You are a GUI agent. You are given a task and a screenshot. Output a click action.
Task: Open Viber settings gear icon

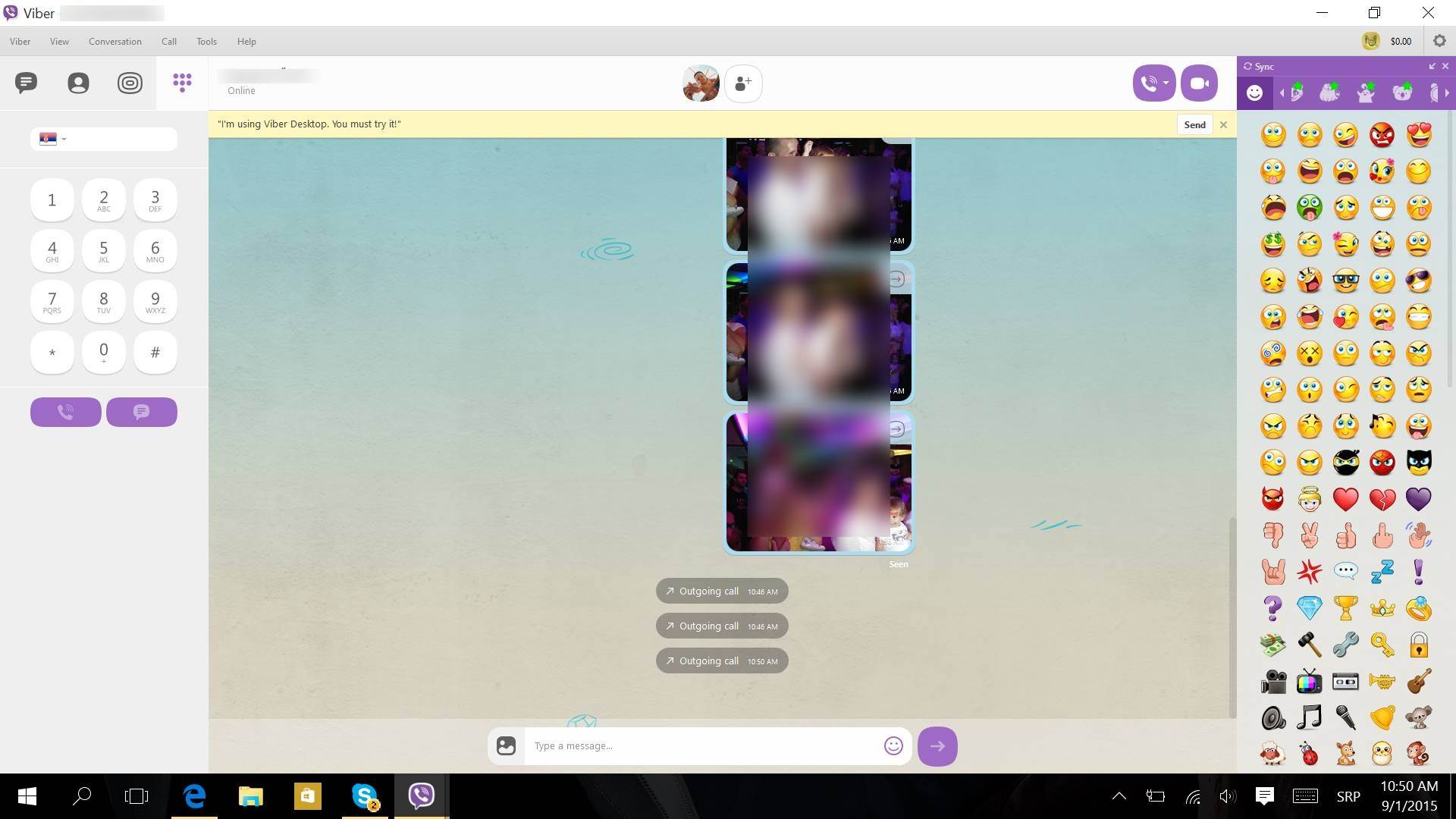click(x=1439, y=41)
